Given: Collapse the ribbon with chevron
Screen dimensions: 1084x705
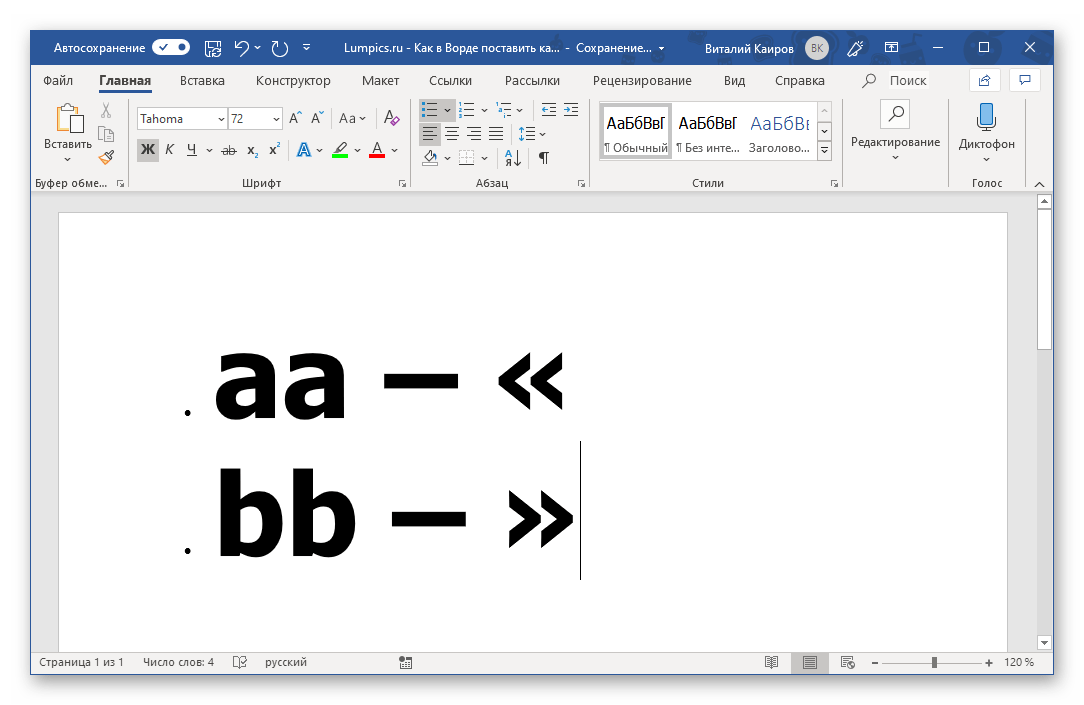Looking at the screenshot, I should [1039, 184].
